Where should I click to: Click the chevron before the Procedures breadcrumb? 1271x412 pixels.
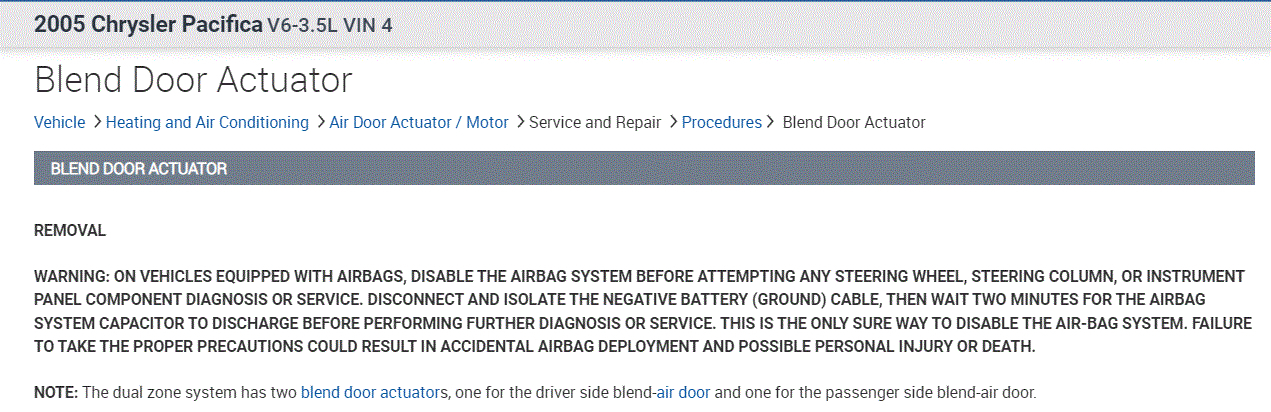pyautogui.click(x=674, y=122)
